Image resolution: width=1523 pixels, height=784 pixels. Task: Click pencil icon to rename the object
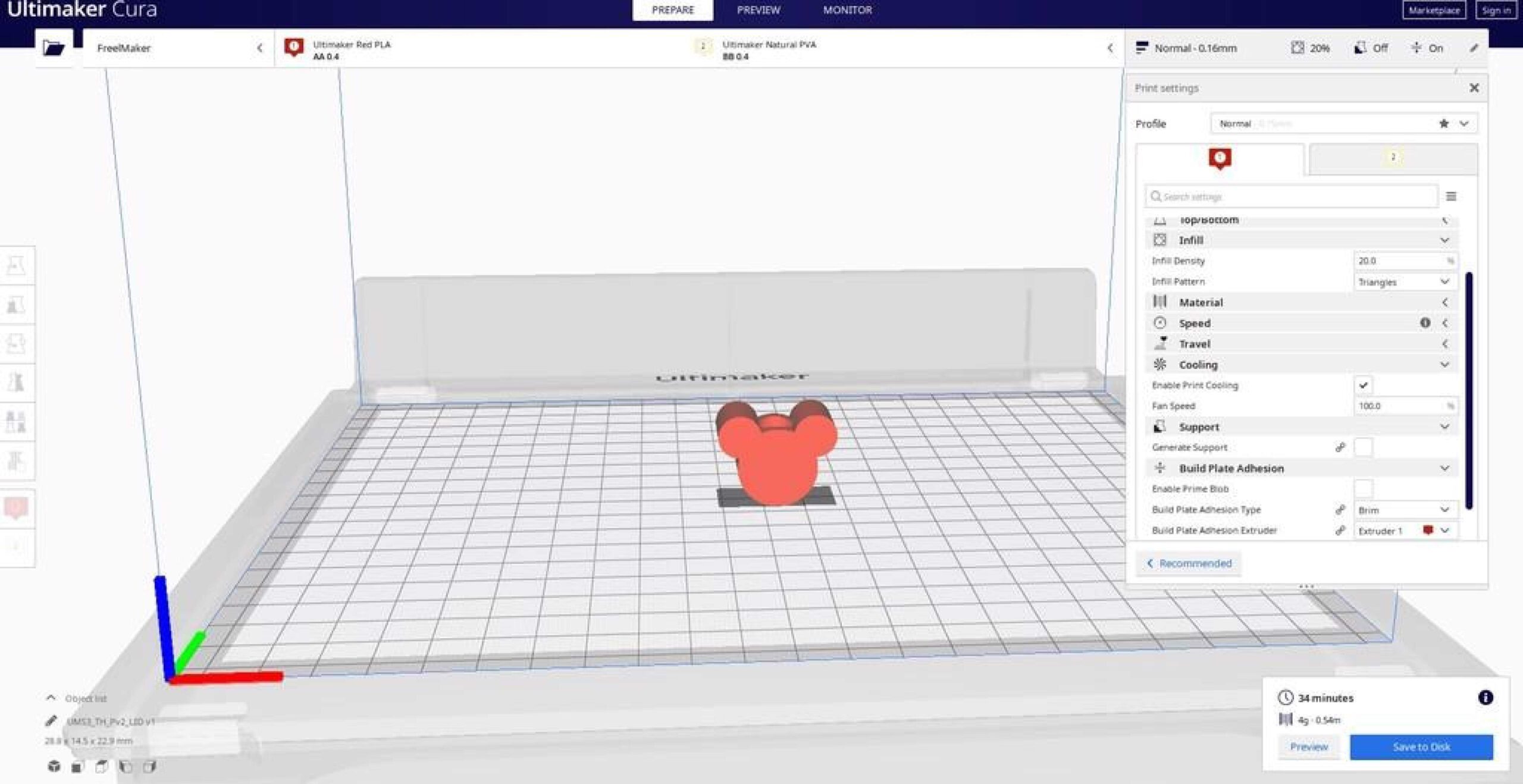[51, 721]
